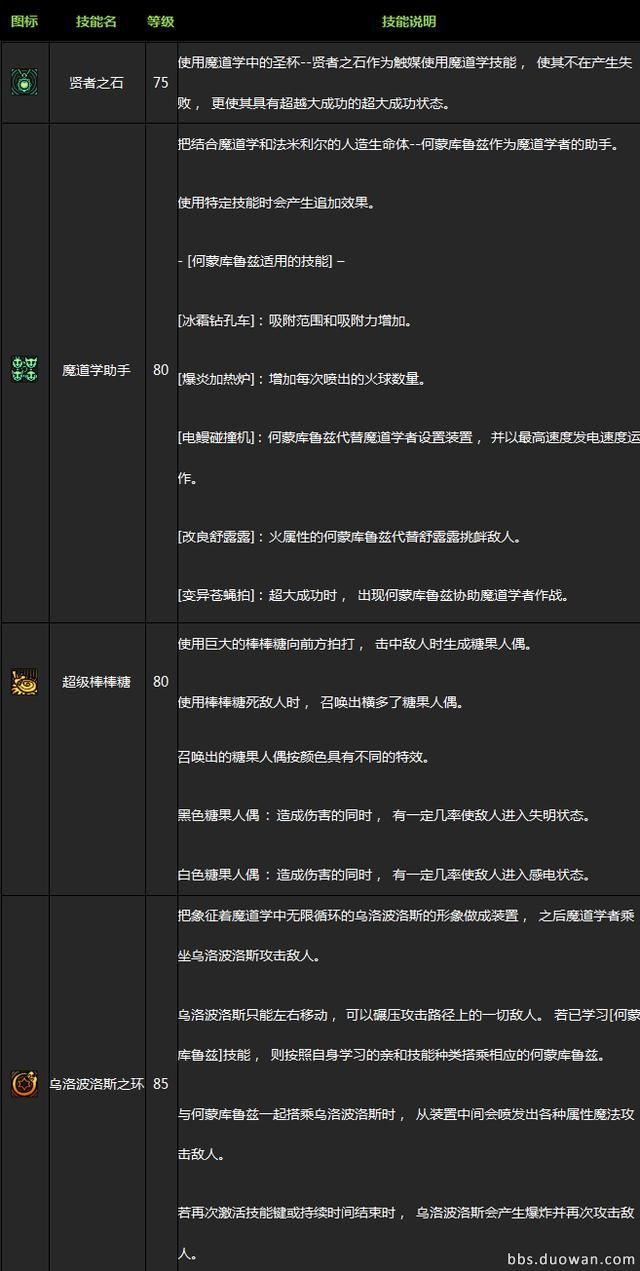
Task: Click the line 使用棒棒糖死敌人时
Action: pos(321,704)
